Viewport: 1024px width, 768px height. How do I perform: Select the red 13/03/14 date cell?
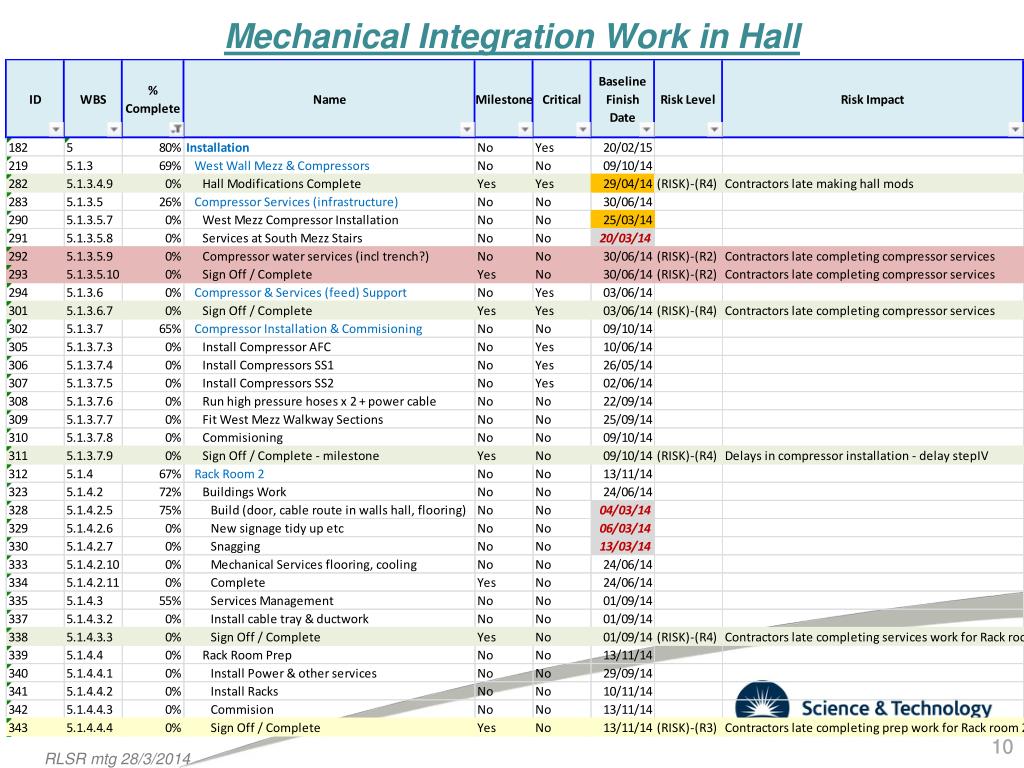coord(622,547)
